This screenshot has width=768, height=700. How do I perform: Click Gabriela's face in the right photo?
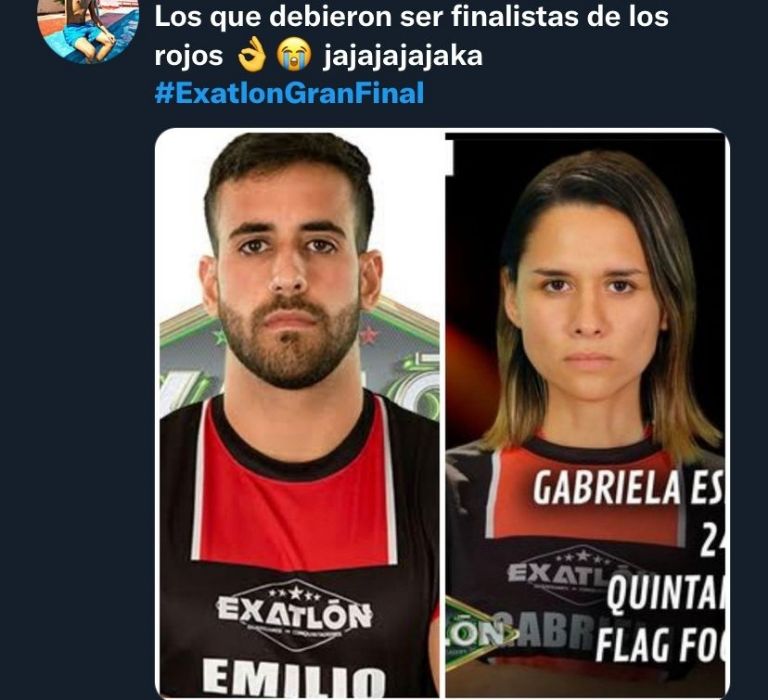pyautogui.click(x=588, y=304)
